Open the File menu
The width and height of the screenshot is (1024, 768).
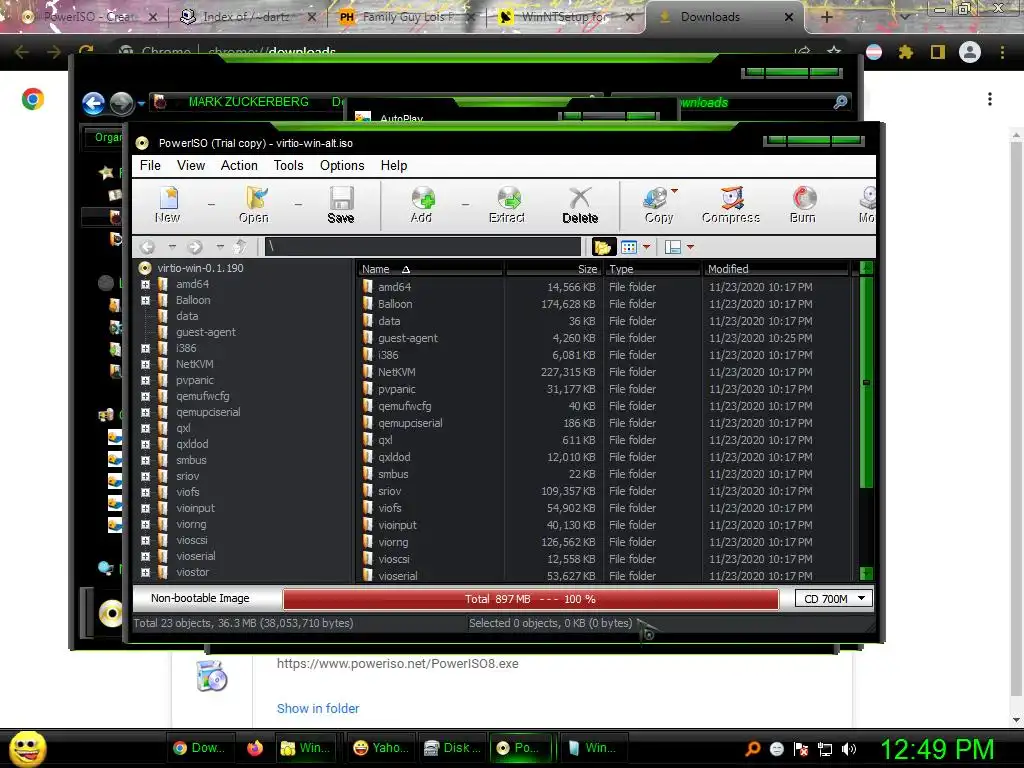(x=150, y=166)
